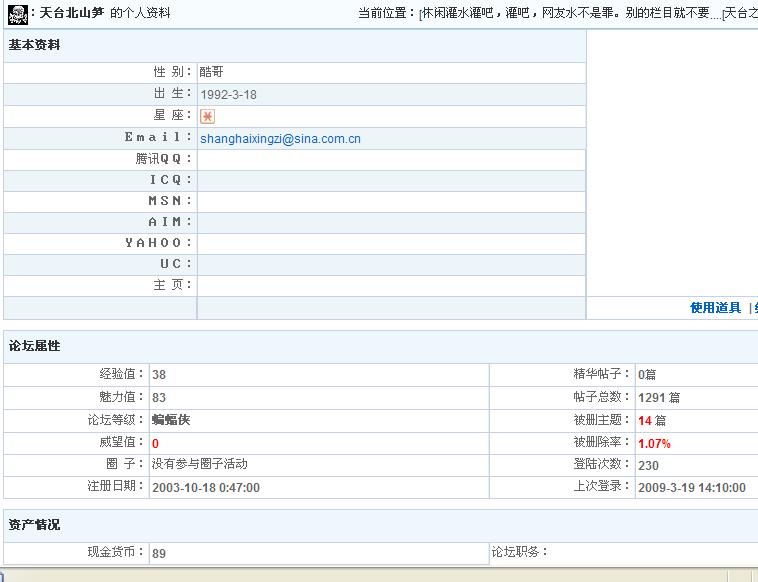This screenshot has width=758, height=582.
Task: Select the 经验值 value 38
Action: [x=159, y=375]
